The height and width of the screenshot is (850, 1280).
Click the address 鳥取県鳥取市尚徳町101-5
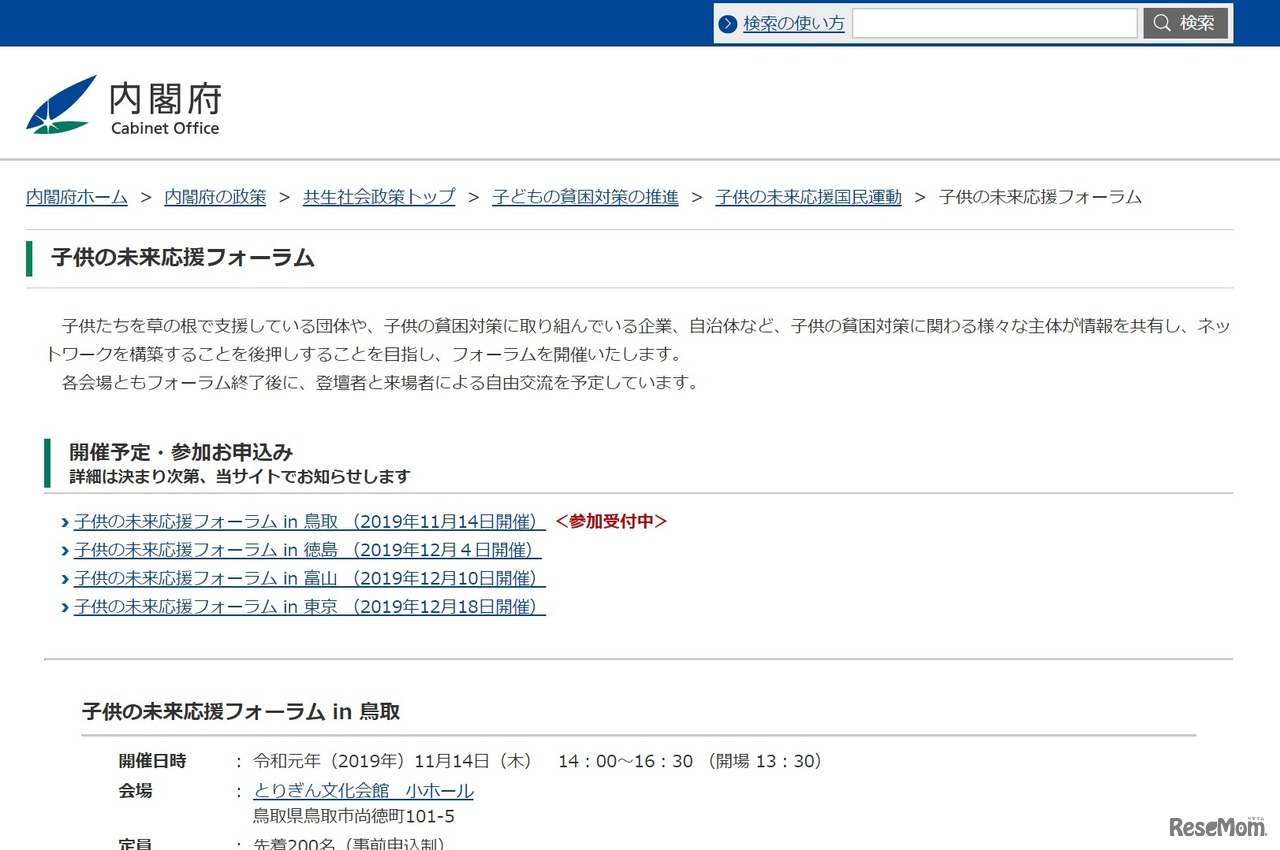(354, 817)
